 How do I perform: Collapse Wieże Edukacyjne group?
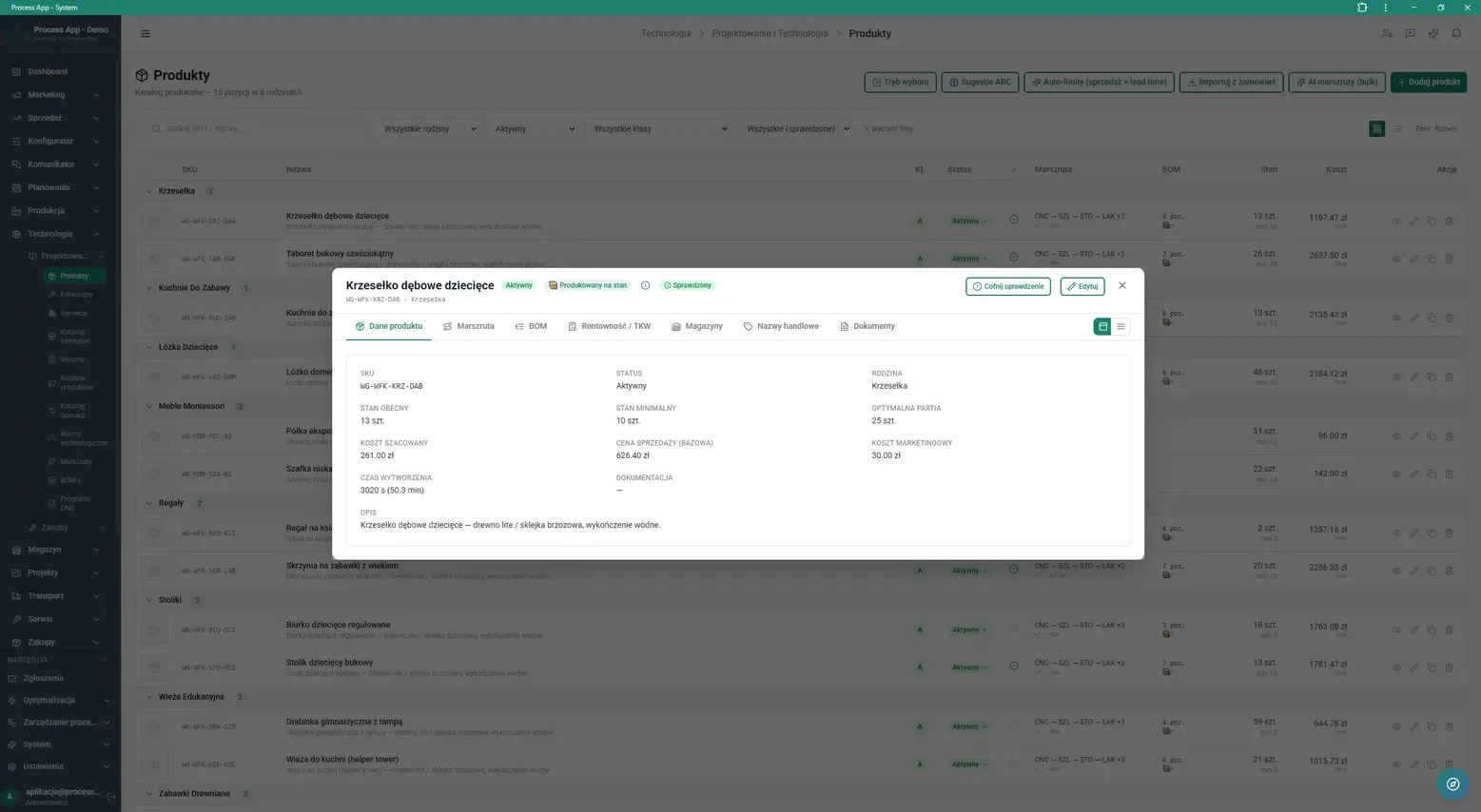[x=149, y=697]
